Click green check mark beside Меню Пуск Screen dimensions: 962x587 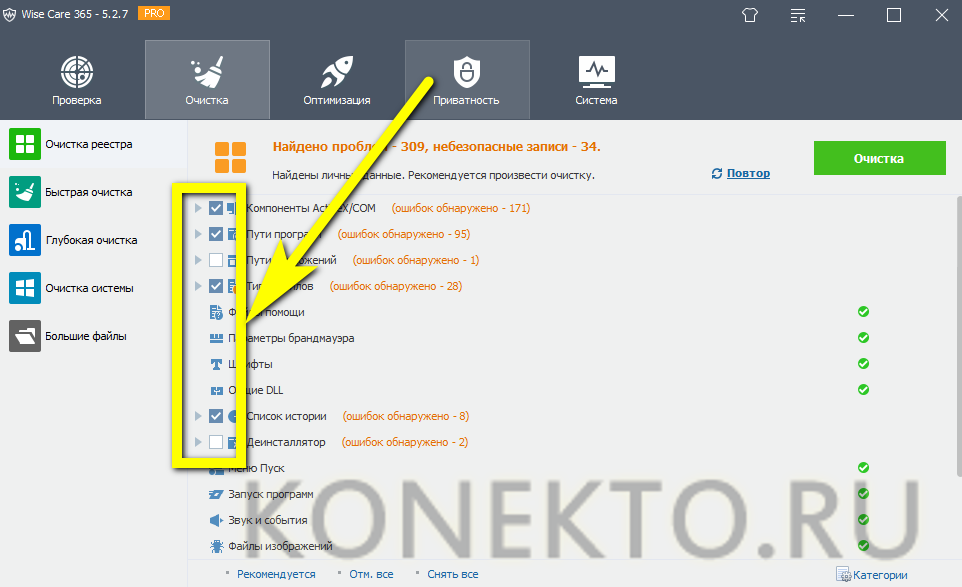(x=863, y=467)
